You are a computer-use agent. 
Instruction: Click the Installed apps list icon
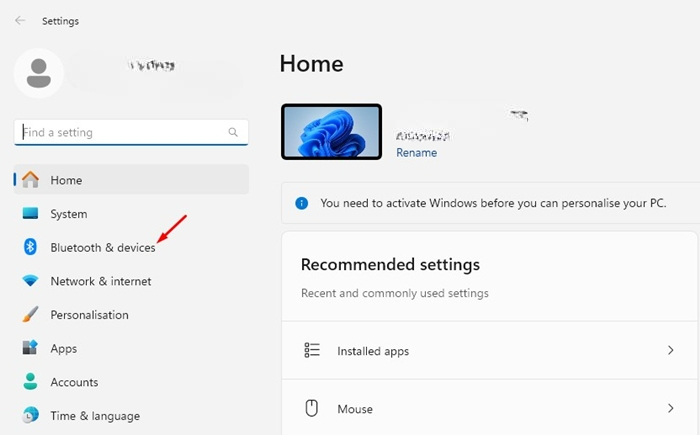coord(312,350)
